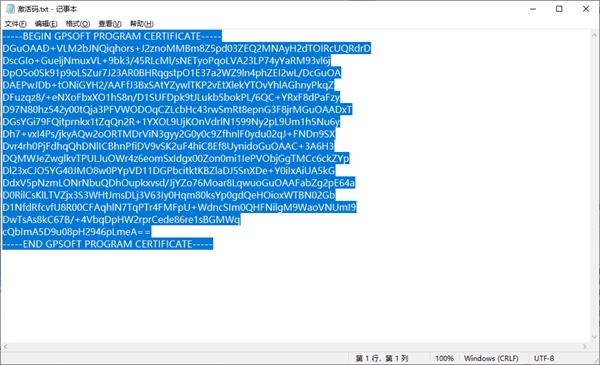Click the vertical scrollbar down arrow
The height and width of the screenshot is (365, 600).
(594, 337)
